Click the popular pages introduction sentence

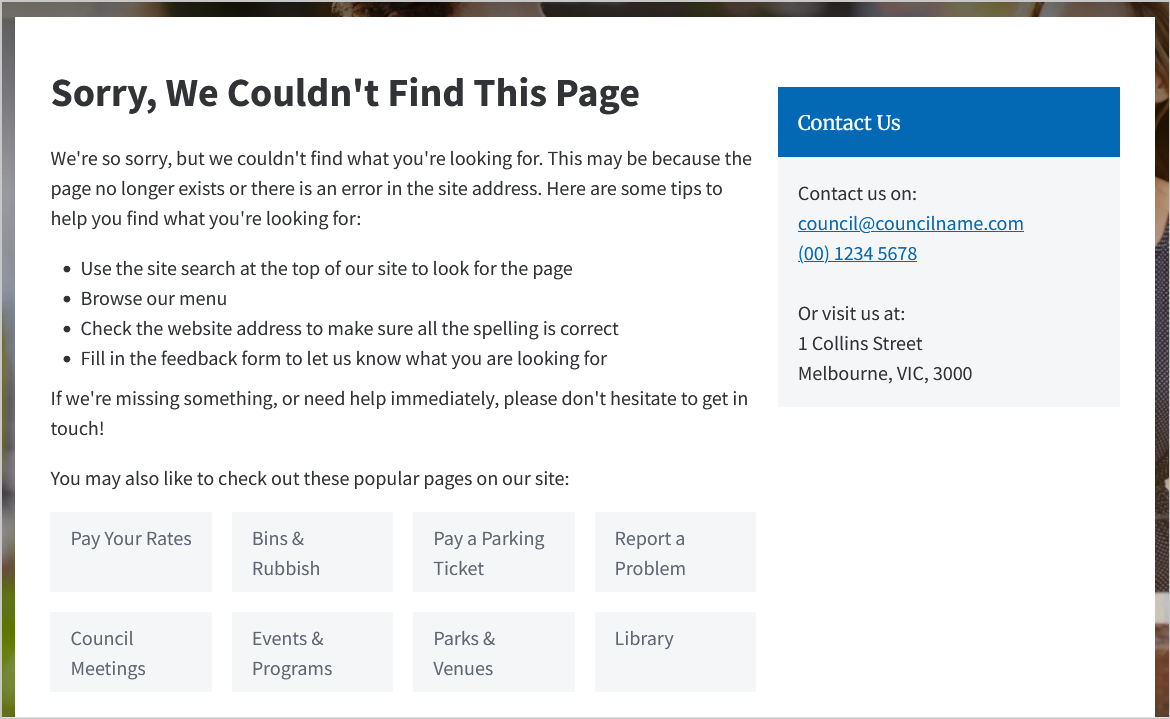[310, 478]
